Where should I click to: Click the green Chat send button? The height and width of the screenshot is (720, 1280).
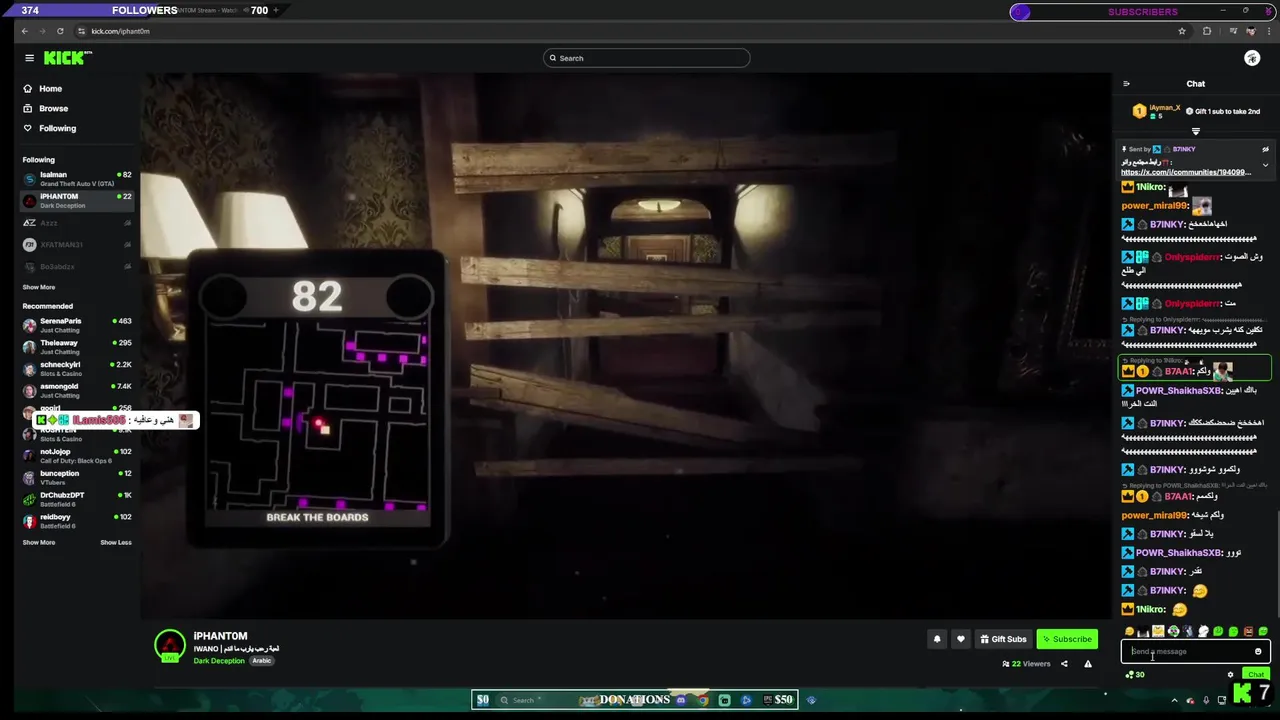[x=1256, y=675]
